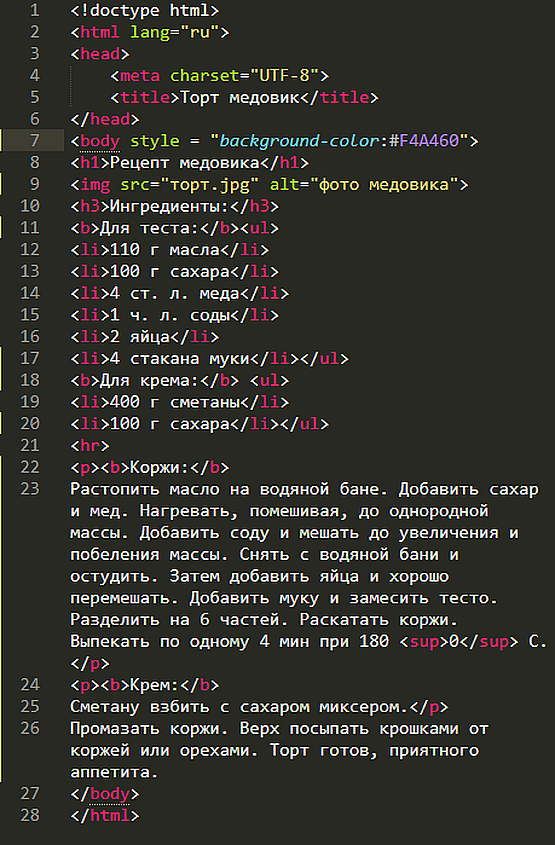The height and width of the screenshot is (845, 555).
Task: Click the title text Торт медовик
Action: tap(240, 98)
